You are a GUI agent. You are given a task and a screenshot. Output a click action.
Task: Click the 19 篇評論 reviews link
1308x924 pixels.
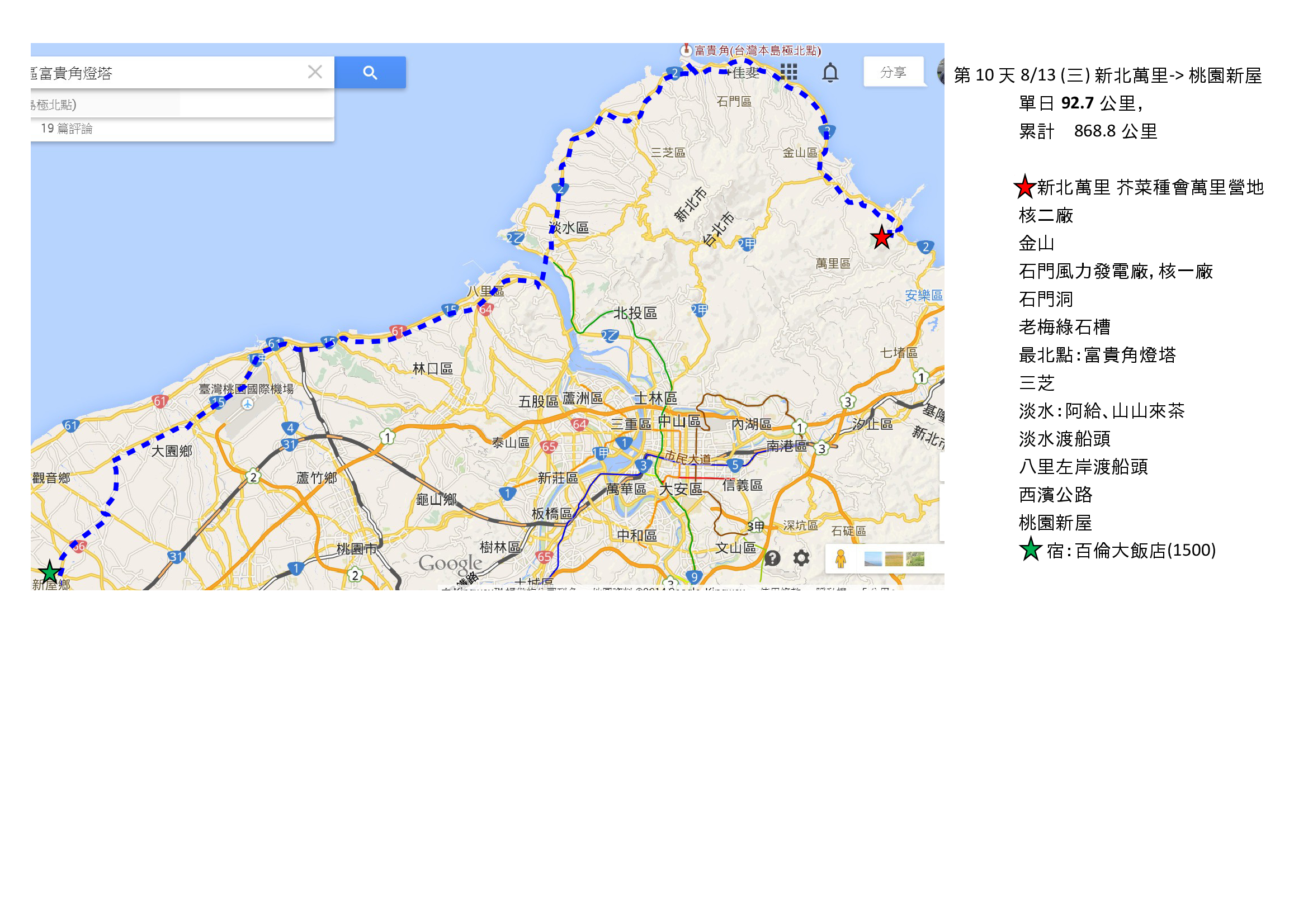click(x=67, y=129)
